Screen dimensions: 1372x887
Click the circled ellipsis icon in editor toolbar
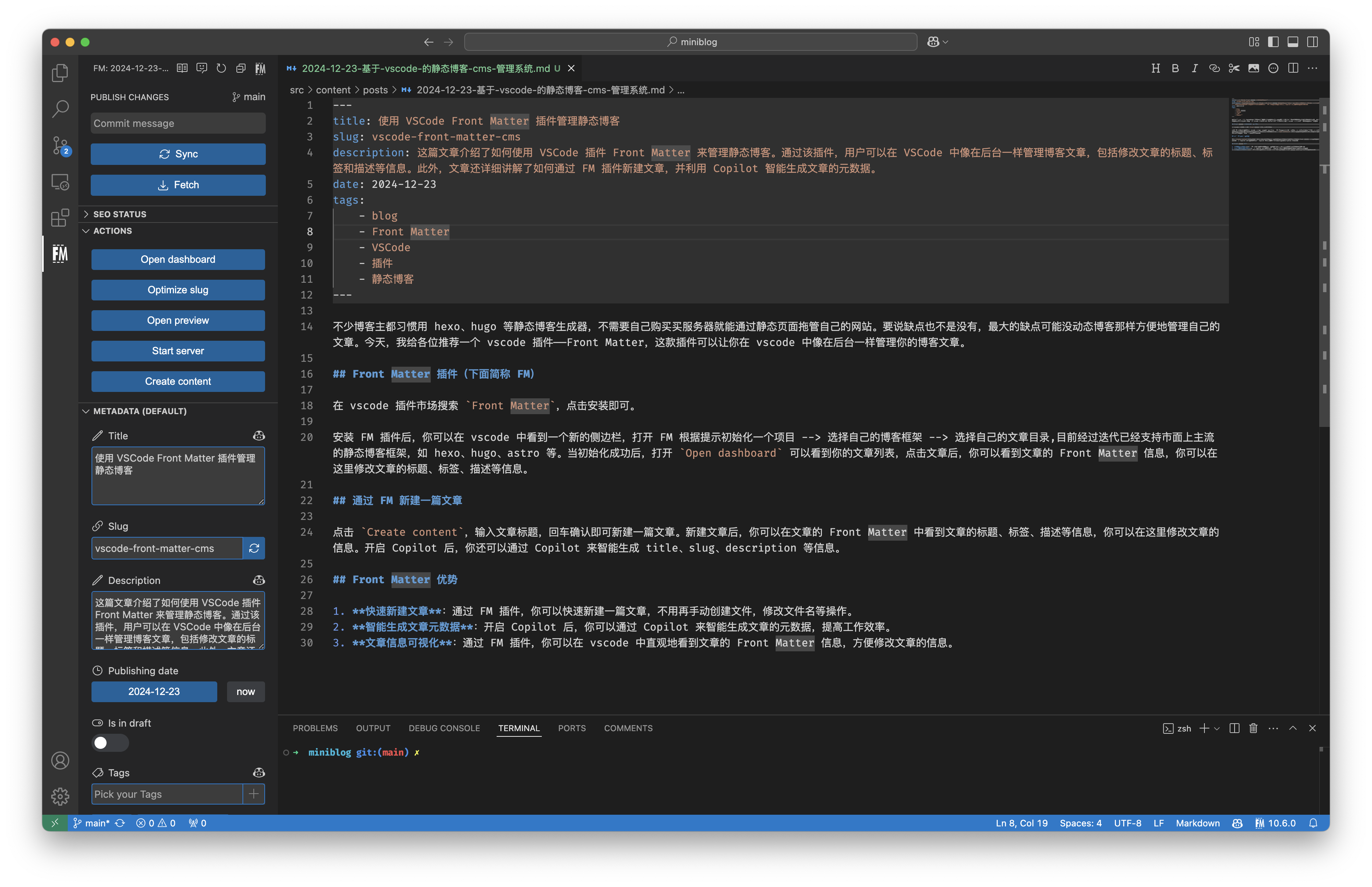(x=1273, y=69)
